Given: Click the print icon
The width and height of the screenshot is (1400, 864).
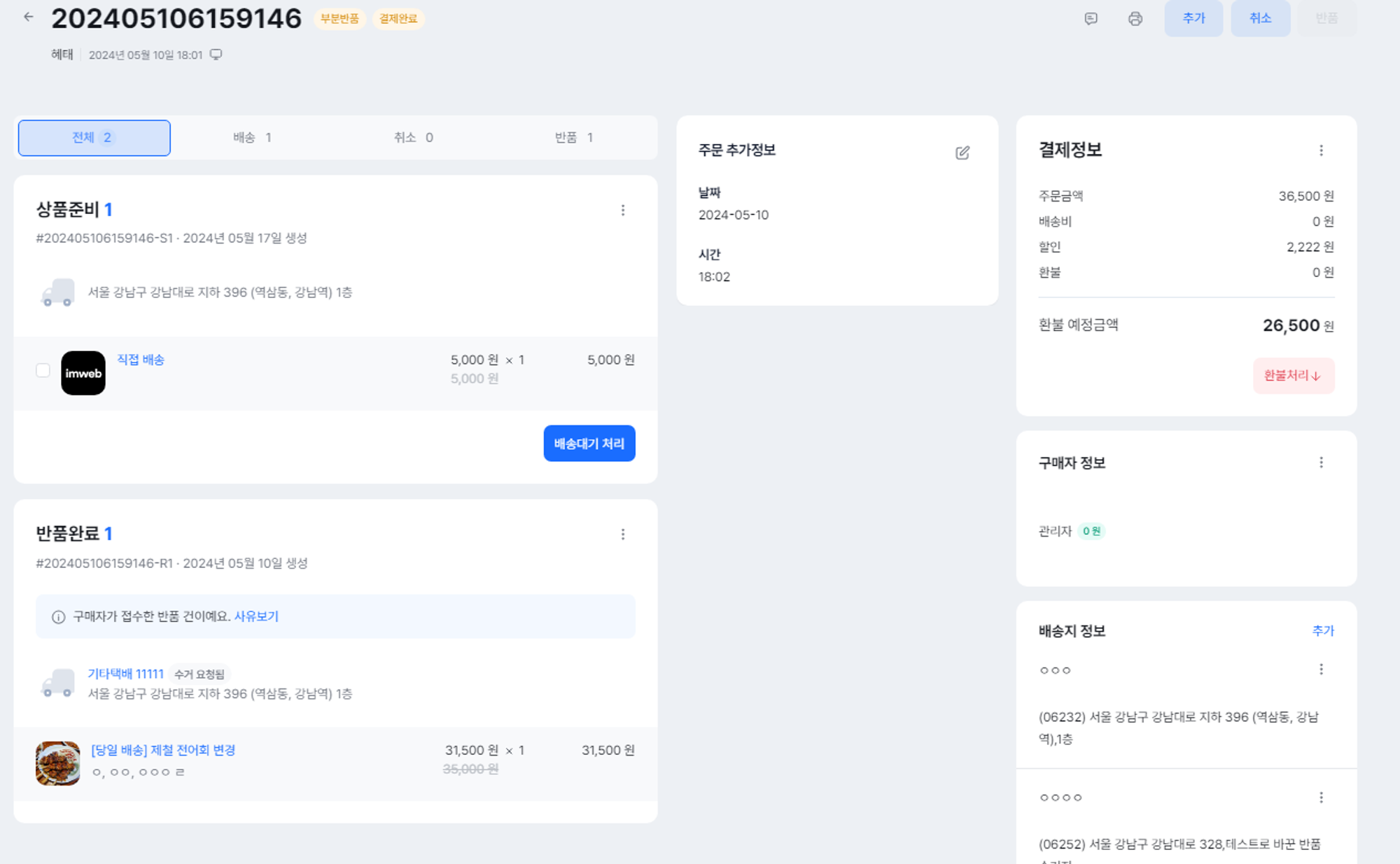Looking at the screenshot, I should click(1135, 19).
